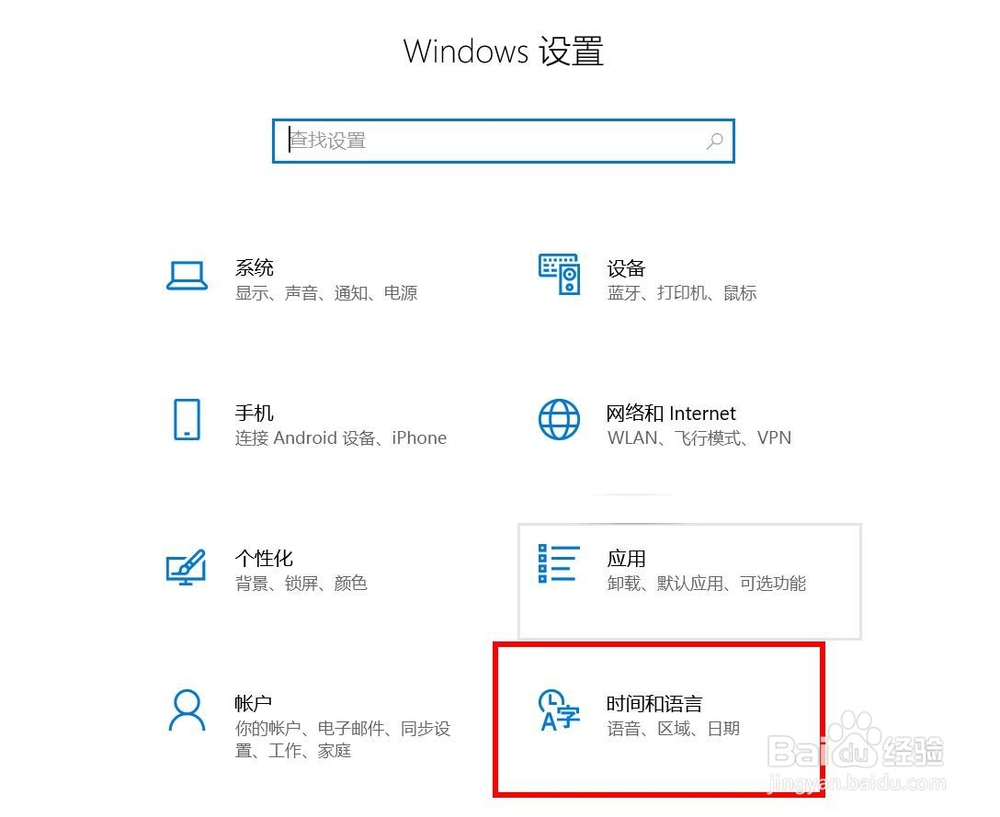Screen dimensions: 1000x817
Task: Open the 个性化 category title
Action: point(264,558)
